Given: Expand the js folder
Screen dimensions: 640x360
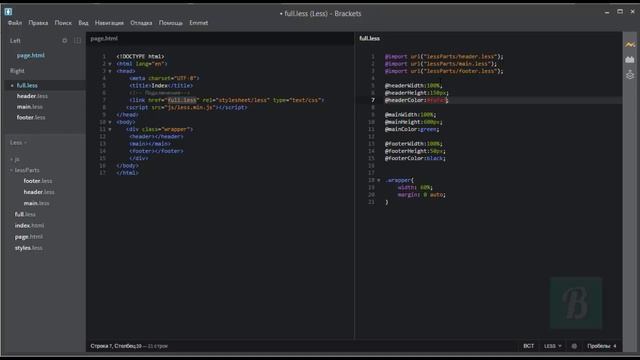Looking at the screenshot, I should [15, 159].
